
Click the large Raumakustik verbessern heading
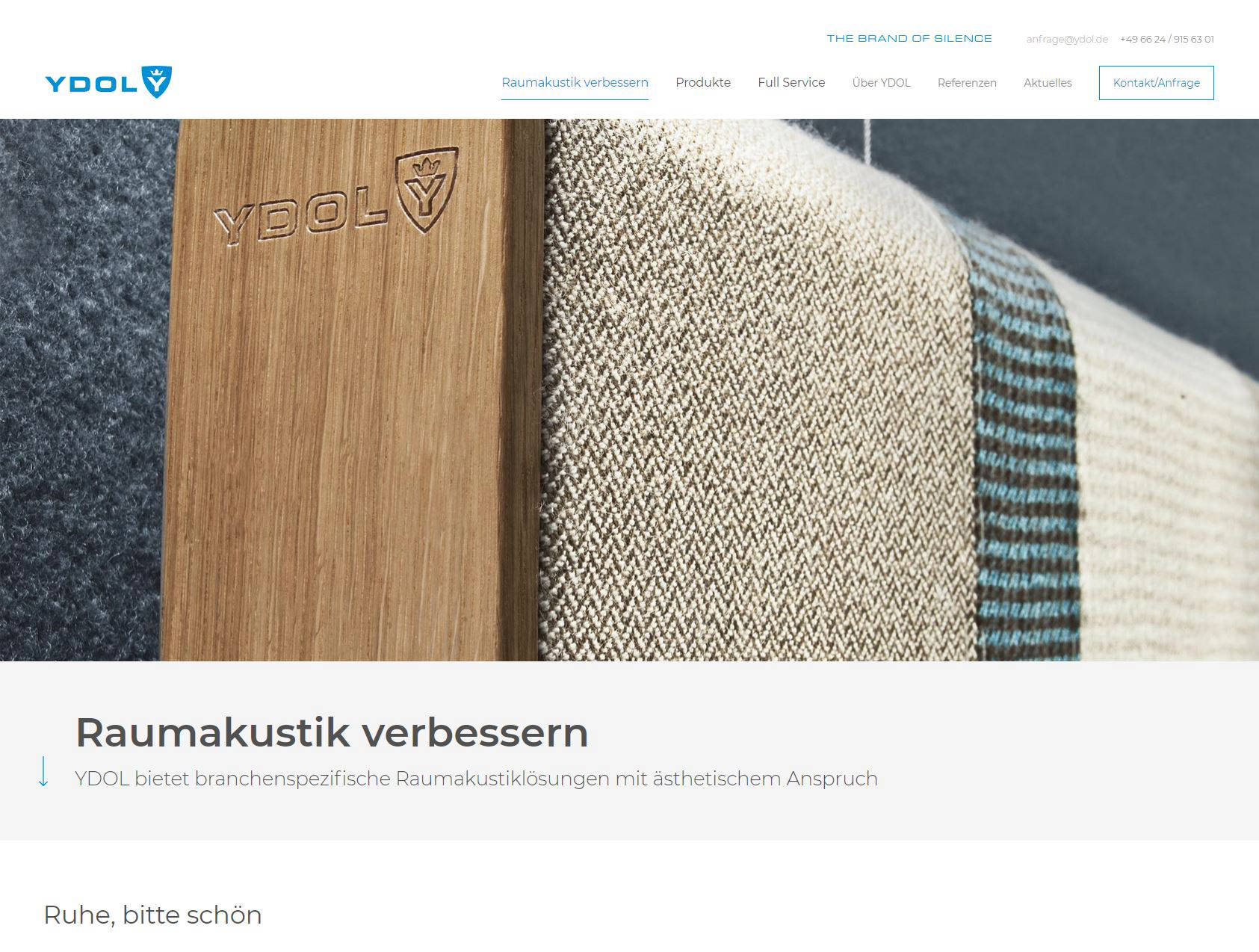pyautogui.click(x=332, y=732)
